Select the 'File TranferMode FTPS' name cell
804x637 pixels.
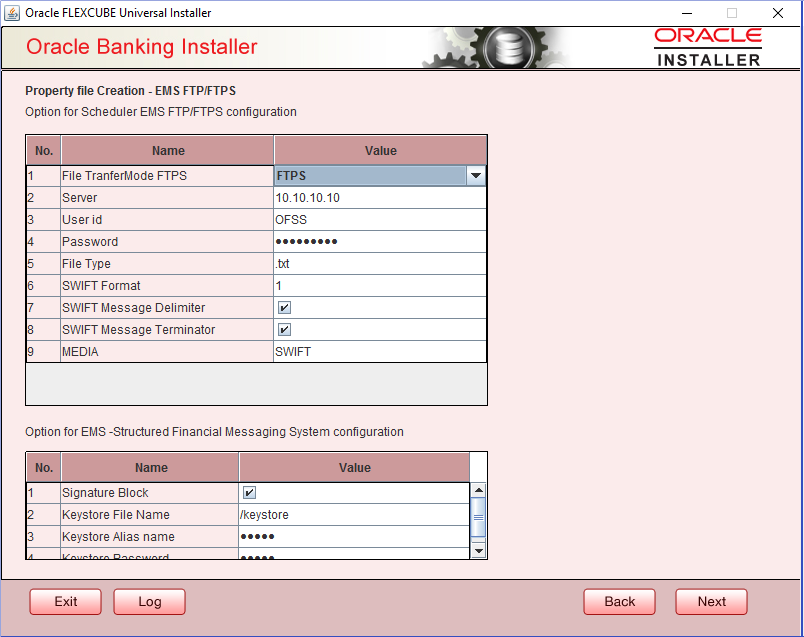[167, 176]
